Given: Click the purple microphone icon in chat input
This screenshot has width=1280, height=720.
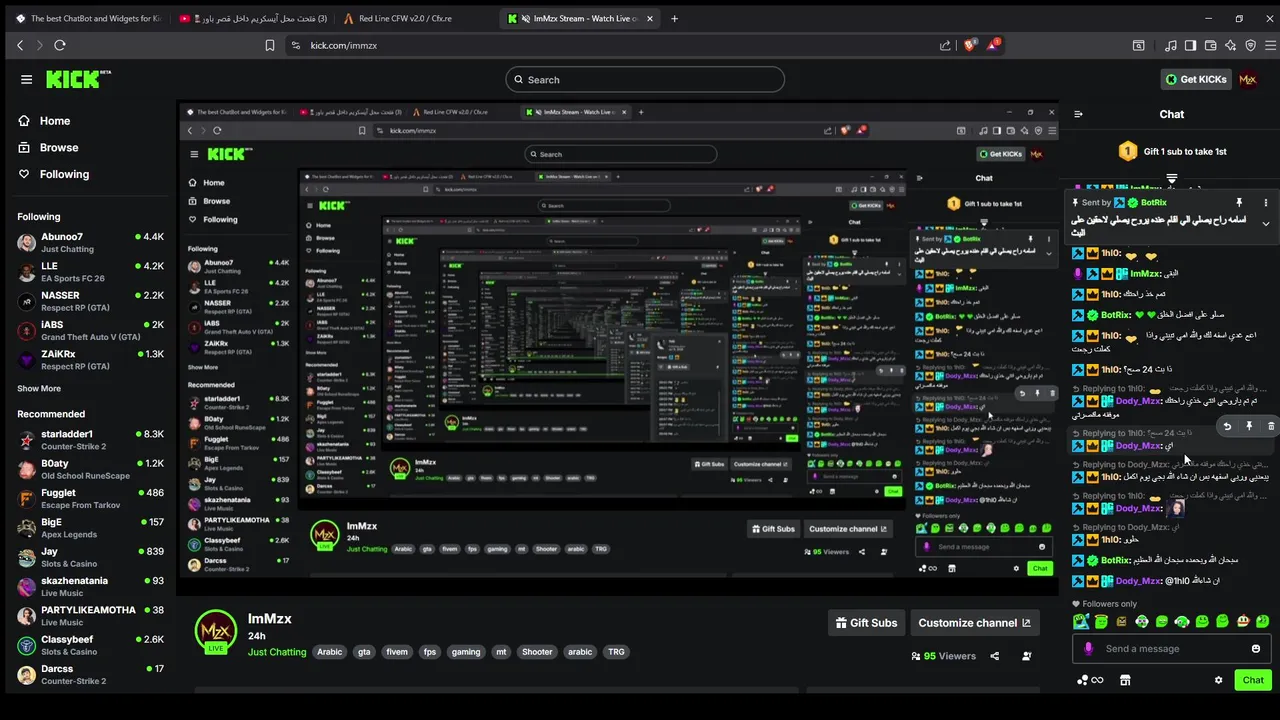Looking at the screenshot, I should (x=1089, y=648).
